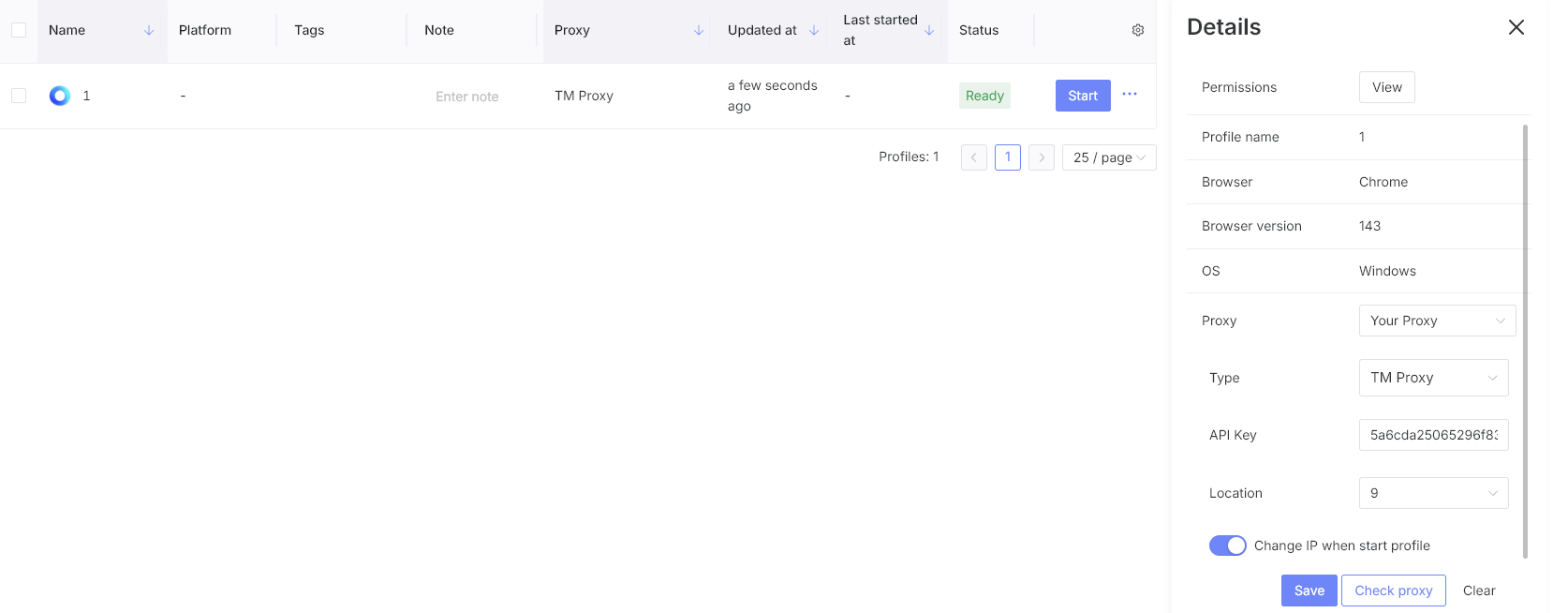This screenshot has height=613, width=1568.
Task: Check the checkbox for profile 1
Action: (x=19, y=96)
